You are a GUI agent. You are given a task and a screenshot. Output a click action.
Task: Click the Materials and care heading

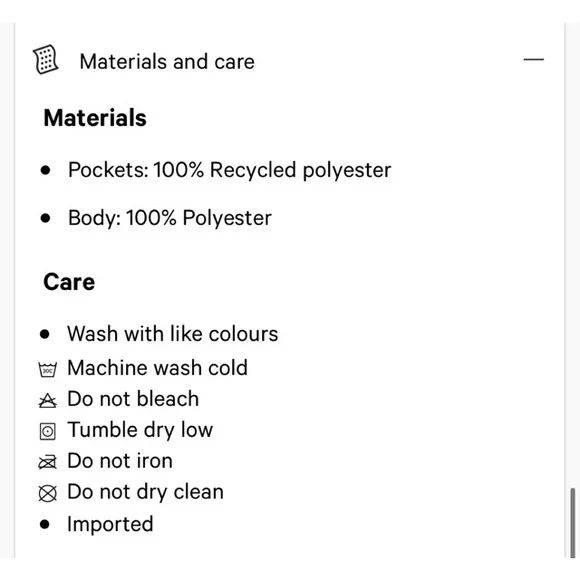pyautogui.click(x=167, y=61)
